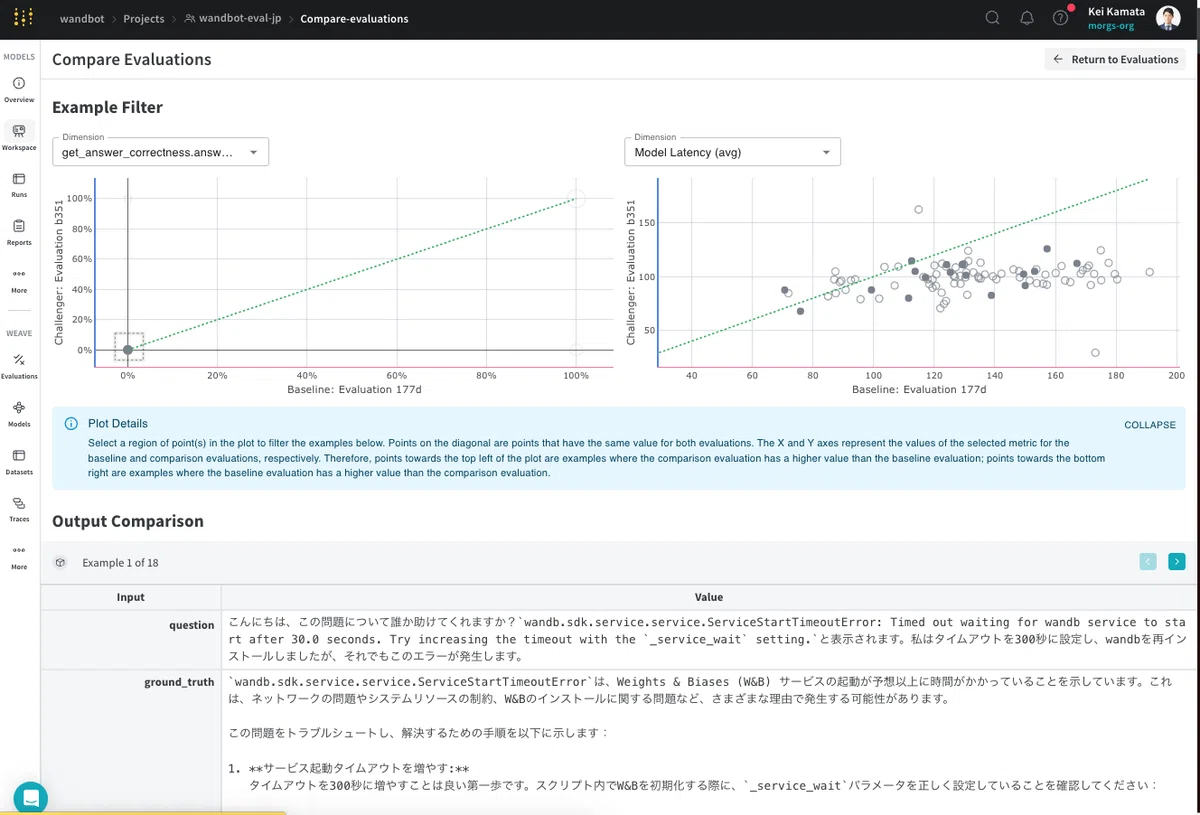Go to the next example arrow
Viewport: 1200px width, 815px height.
click(1176, 562)
